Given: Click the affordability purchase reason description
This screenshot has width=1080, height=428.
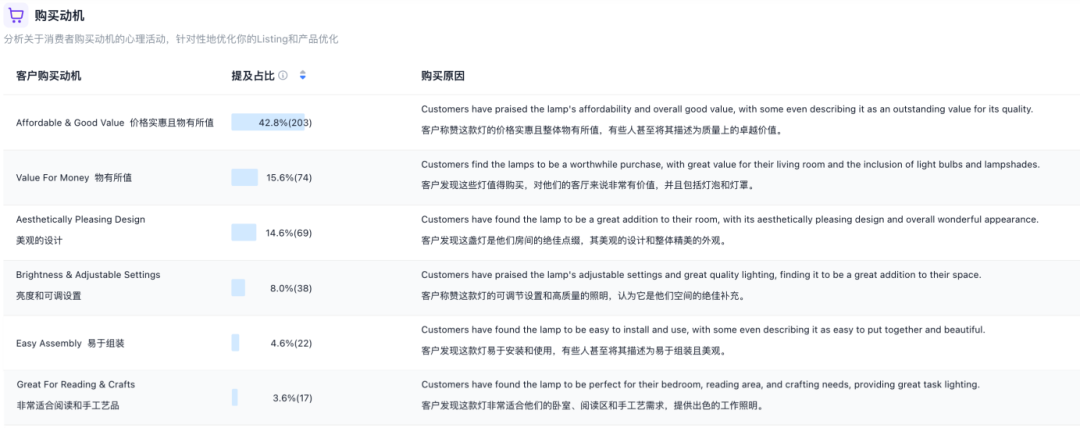Looking at the screenshot, I should [x=727, y=109].
